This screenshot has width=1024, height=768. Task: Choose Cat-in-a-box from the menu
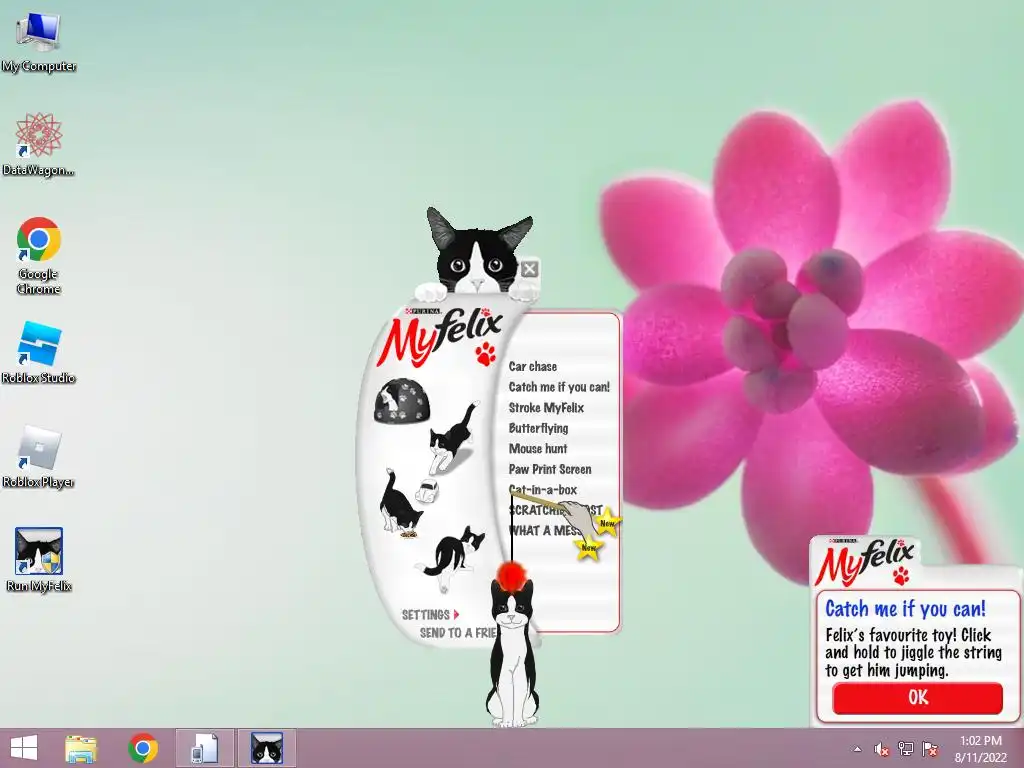click(x=543, y=489)
